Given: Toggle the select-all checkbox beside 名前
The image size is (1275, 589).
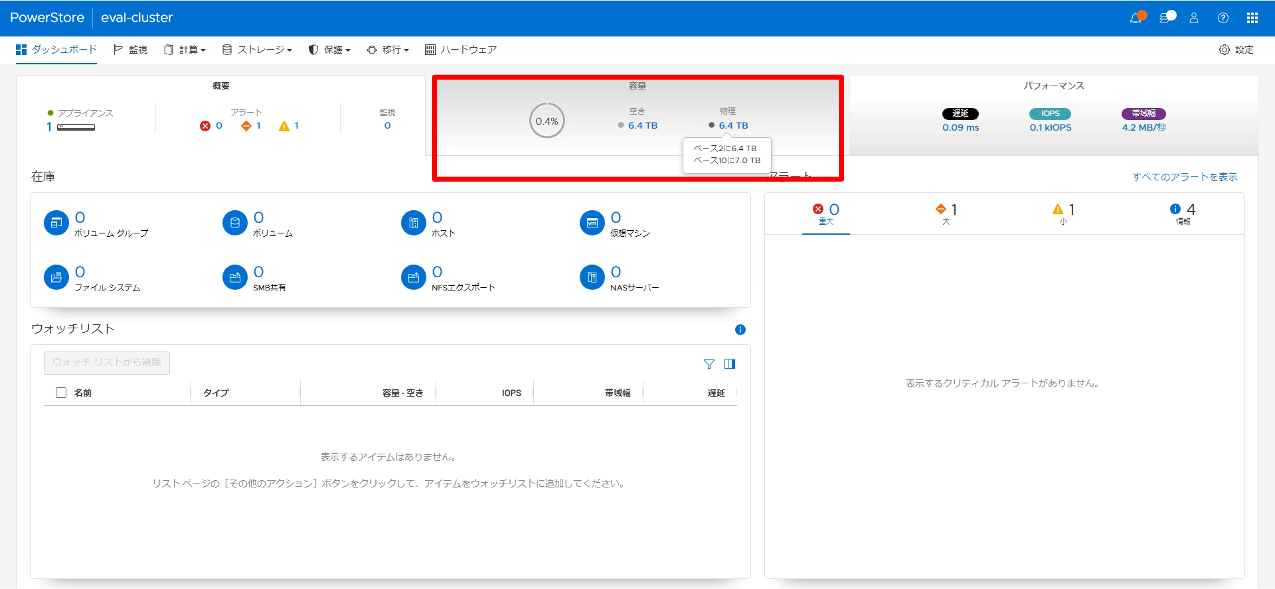Looking at the screenshot, I should click(x=61, y=393).
